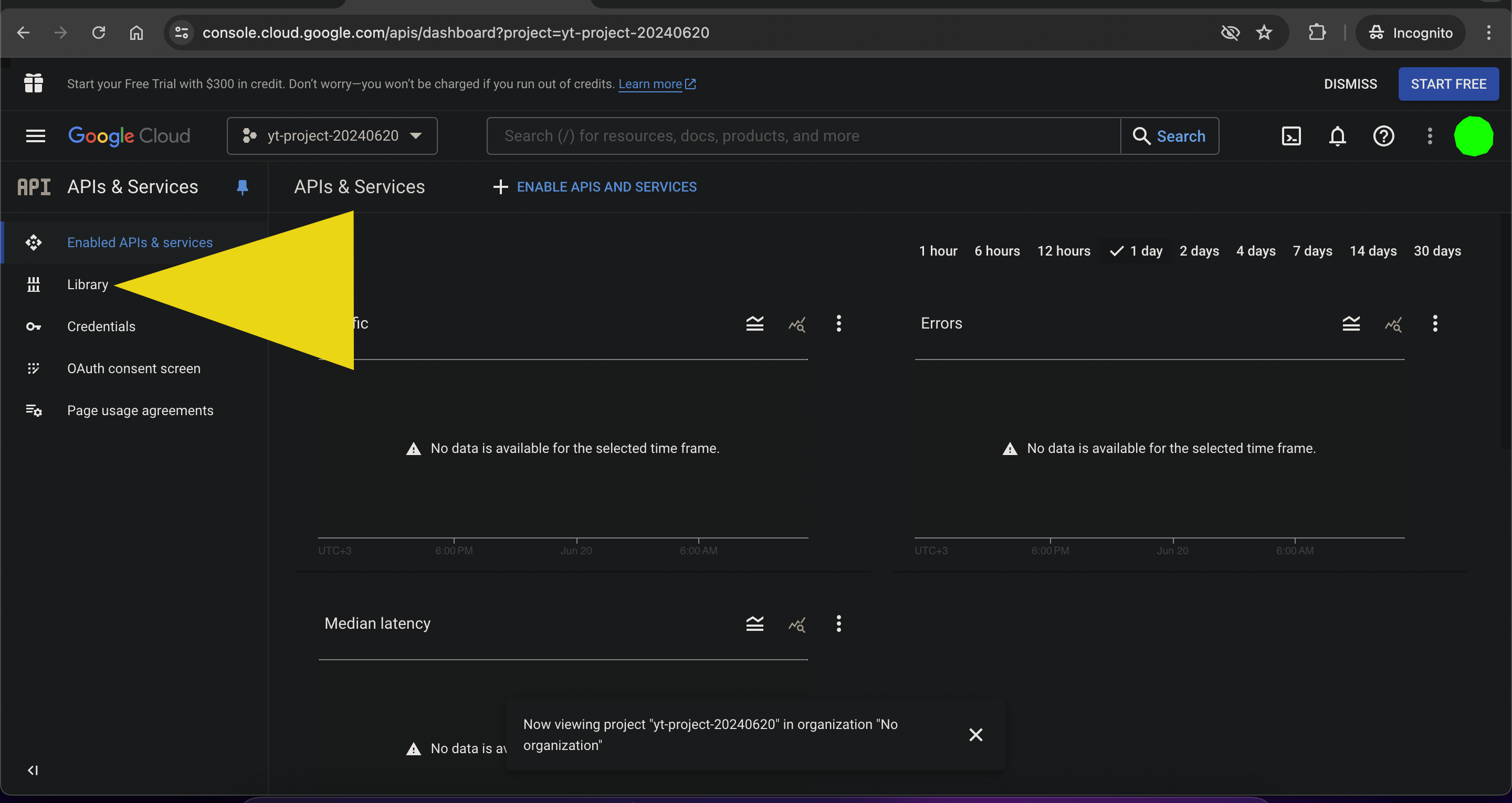Open more options for the Errors chart
The width and height of the screenshot is (1512, 803).
[1435, 323]
